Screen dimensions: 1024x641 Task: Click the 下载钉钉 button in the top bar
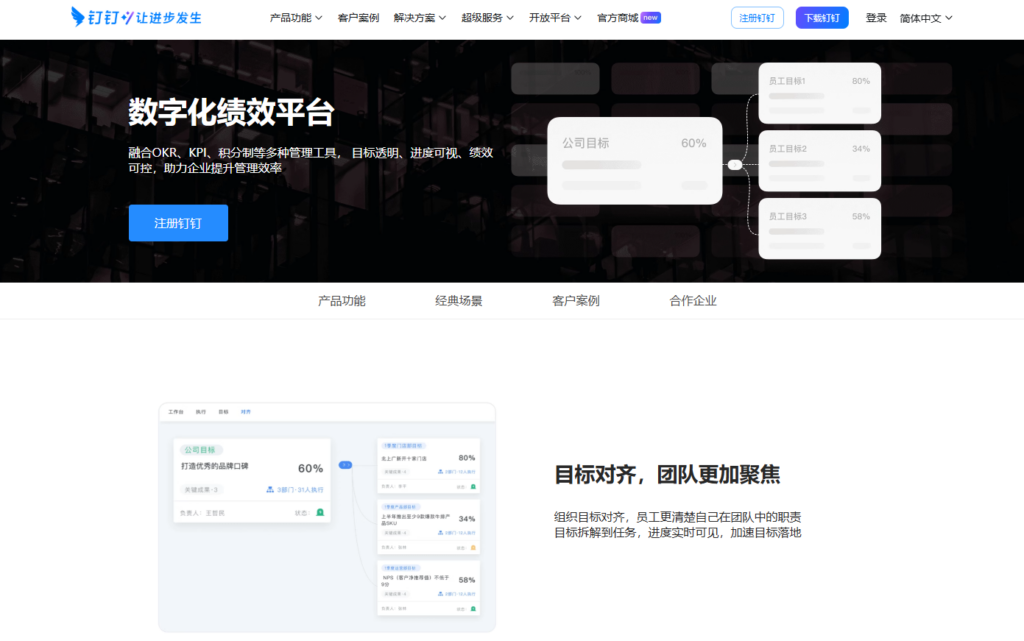(x=821, y=17)
